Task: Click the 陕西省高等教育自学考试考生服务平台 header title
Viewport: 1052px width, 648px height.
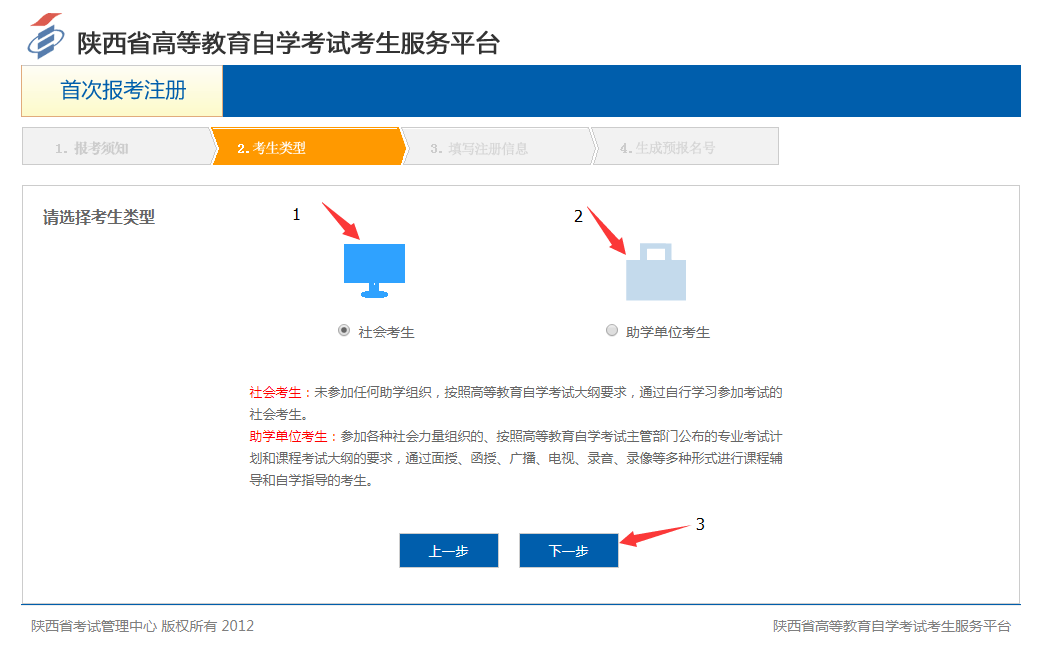Action: point(288,43)
